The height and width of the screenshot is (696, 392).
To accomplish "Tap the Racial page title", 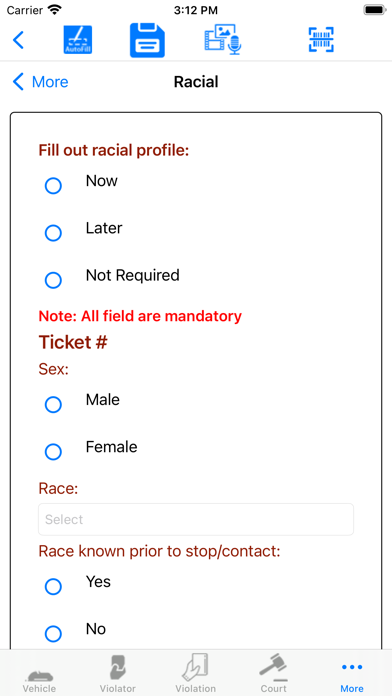I will pos(196,82).
